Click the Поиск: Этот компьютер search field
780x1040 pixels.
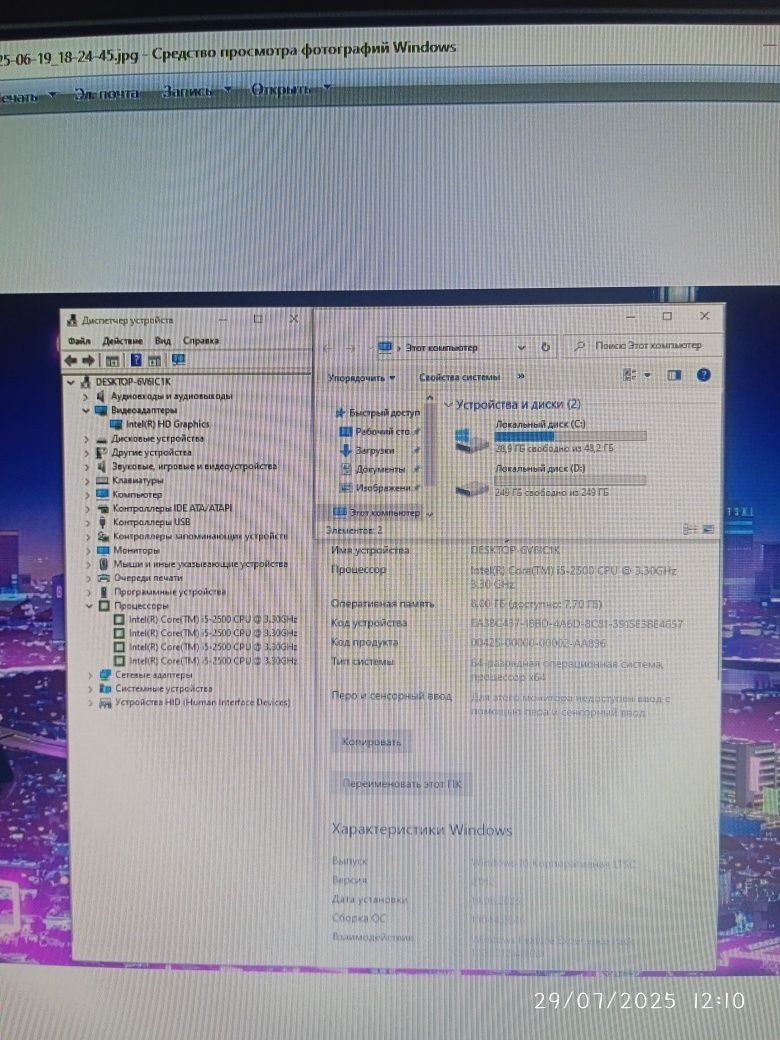pyautogui.click(x=641, y=346)
